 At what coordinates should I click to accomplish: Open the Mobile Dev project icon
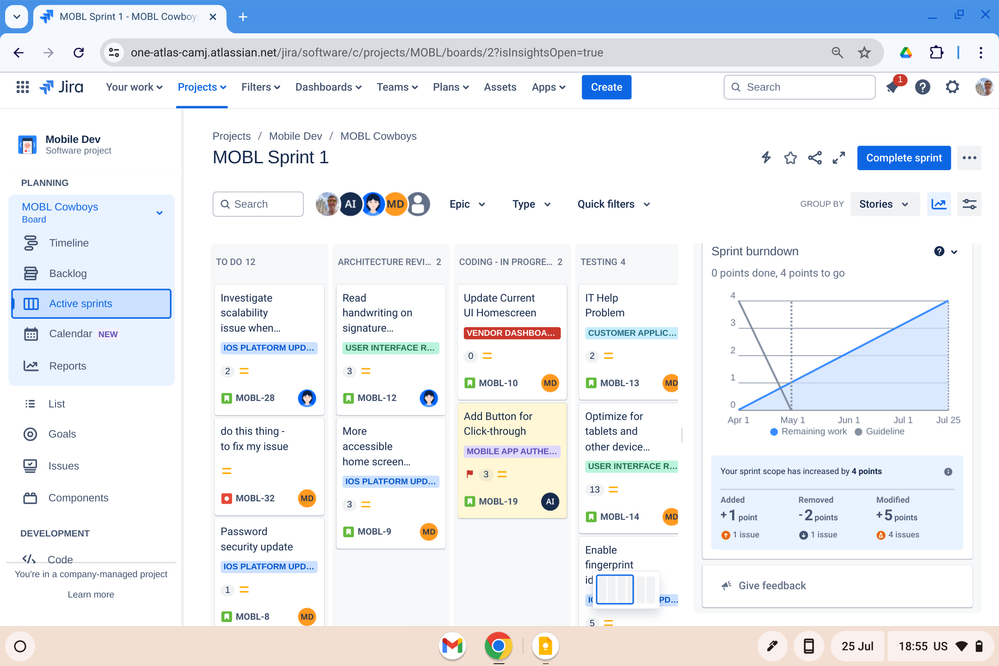coord(27,145)
